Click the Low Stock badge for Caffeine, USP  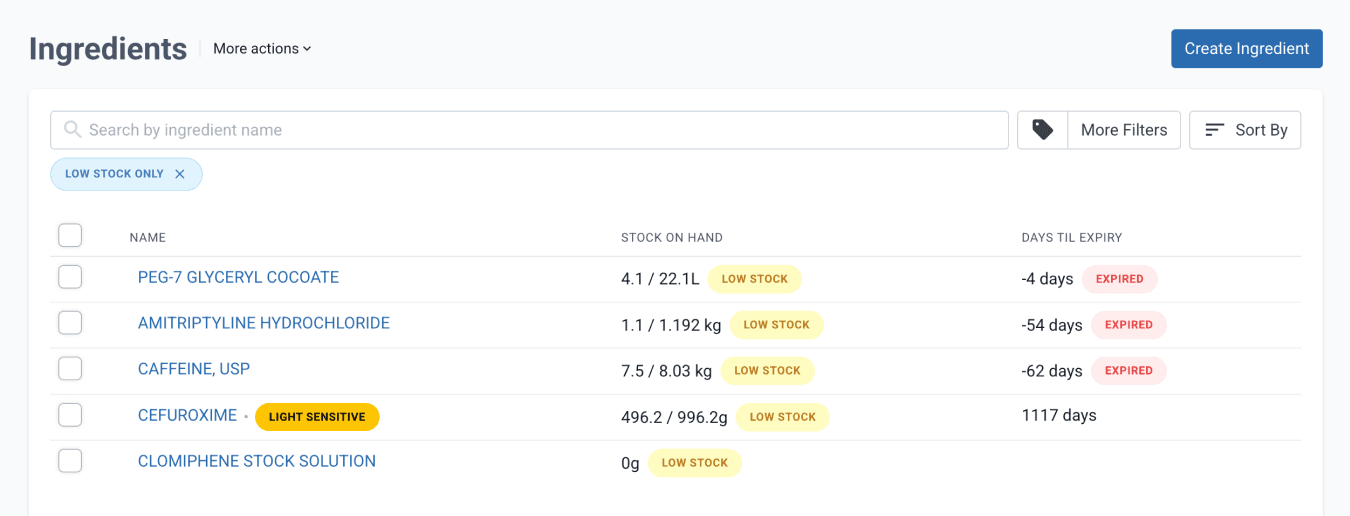tap(768, 371)
